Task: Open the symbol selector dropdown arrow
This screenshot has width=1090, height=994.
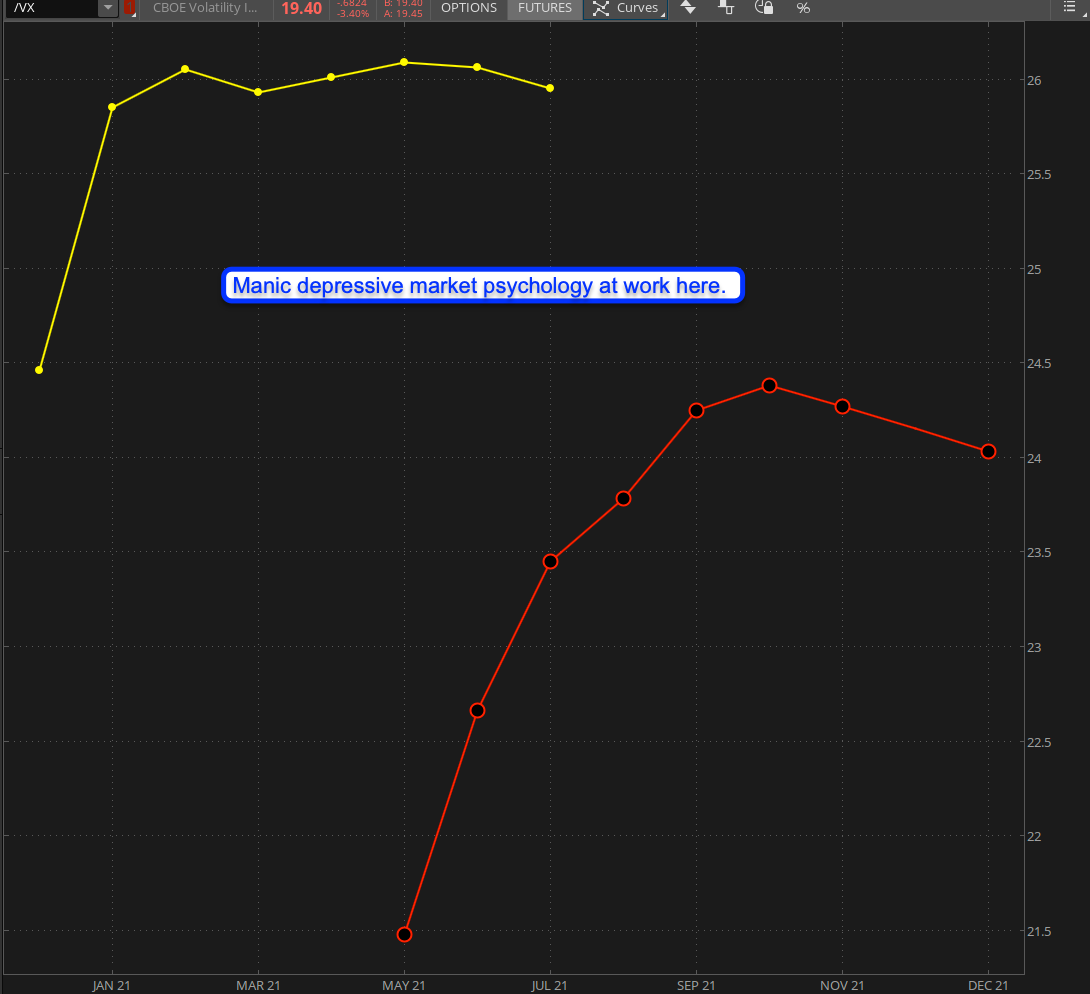Action: coord(108,8)
